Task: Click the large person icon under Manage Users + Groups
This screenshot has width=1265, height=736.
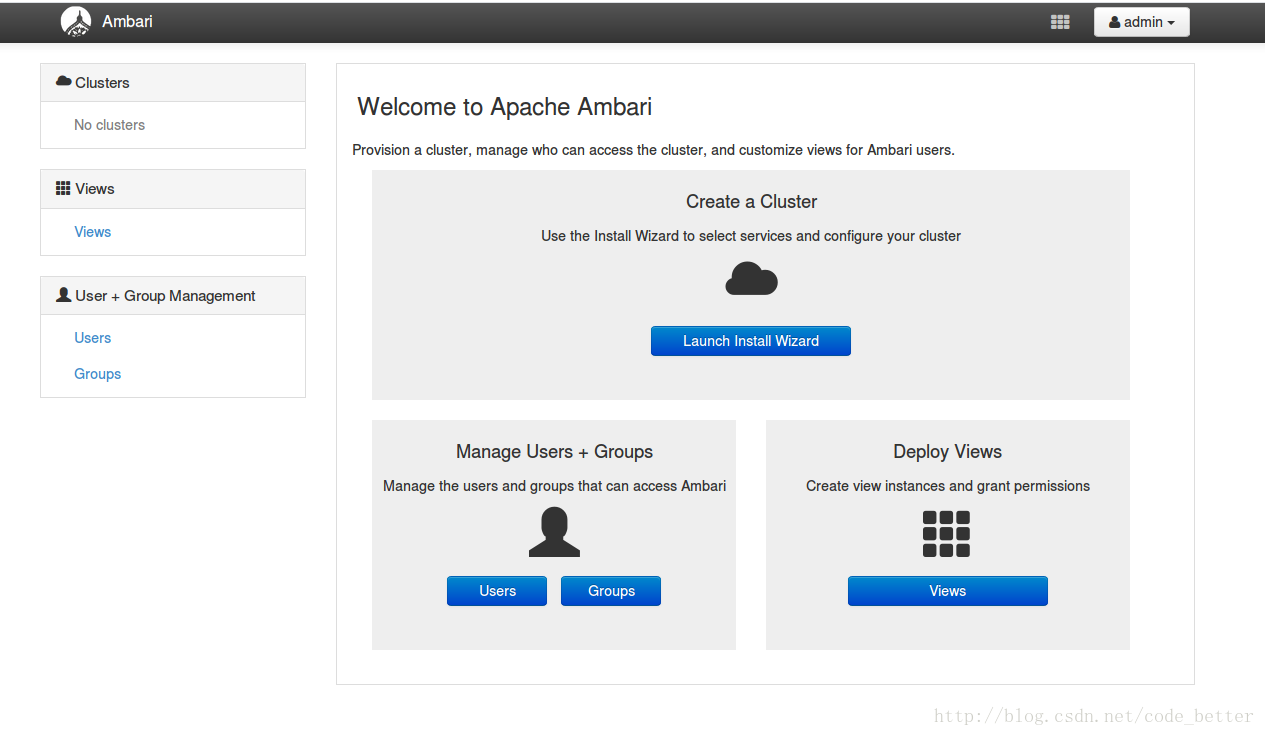Action: coord(554,532)
